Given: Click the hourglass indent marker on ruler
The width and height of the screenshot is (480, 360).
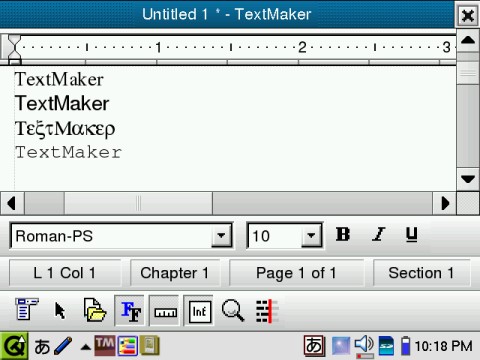Looking at the screenshot, I should click(14, 49).
